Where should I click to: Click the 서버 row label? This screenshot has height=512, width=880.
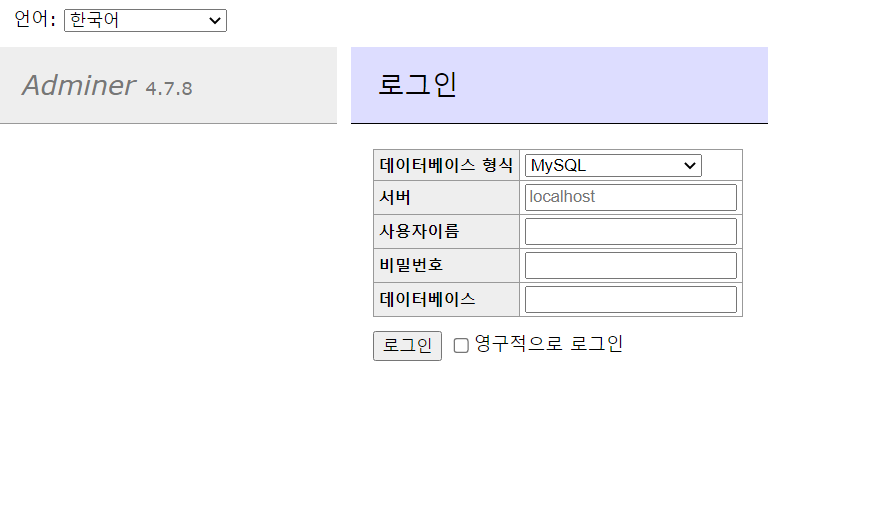[x=395, y=197]
